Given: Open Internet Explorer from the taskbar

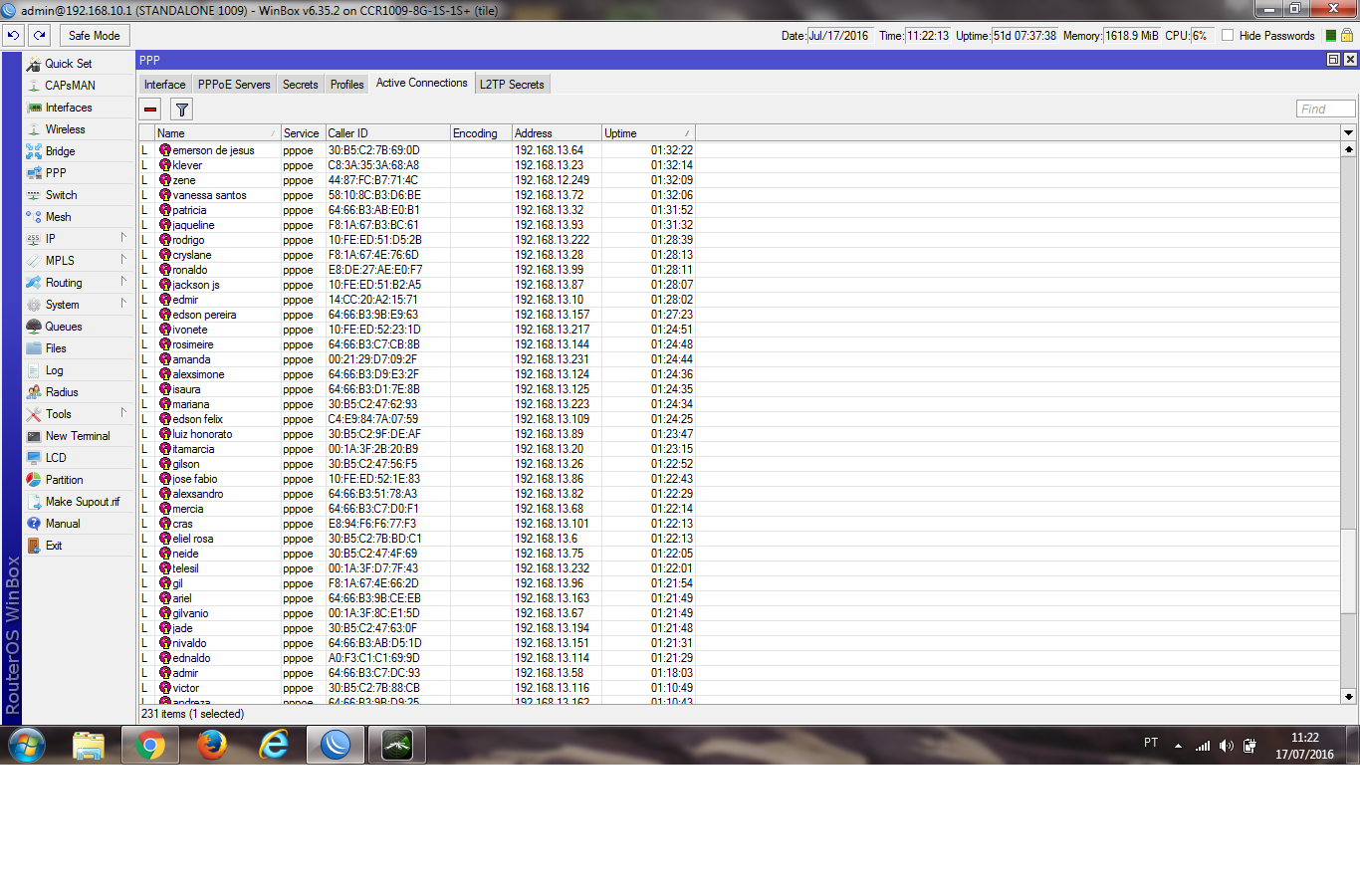Looking at the screenshot, I should (x=274, y=745).
